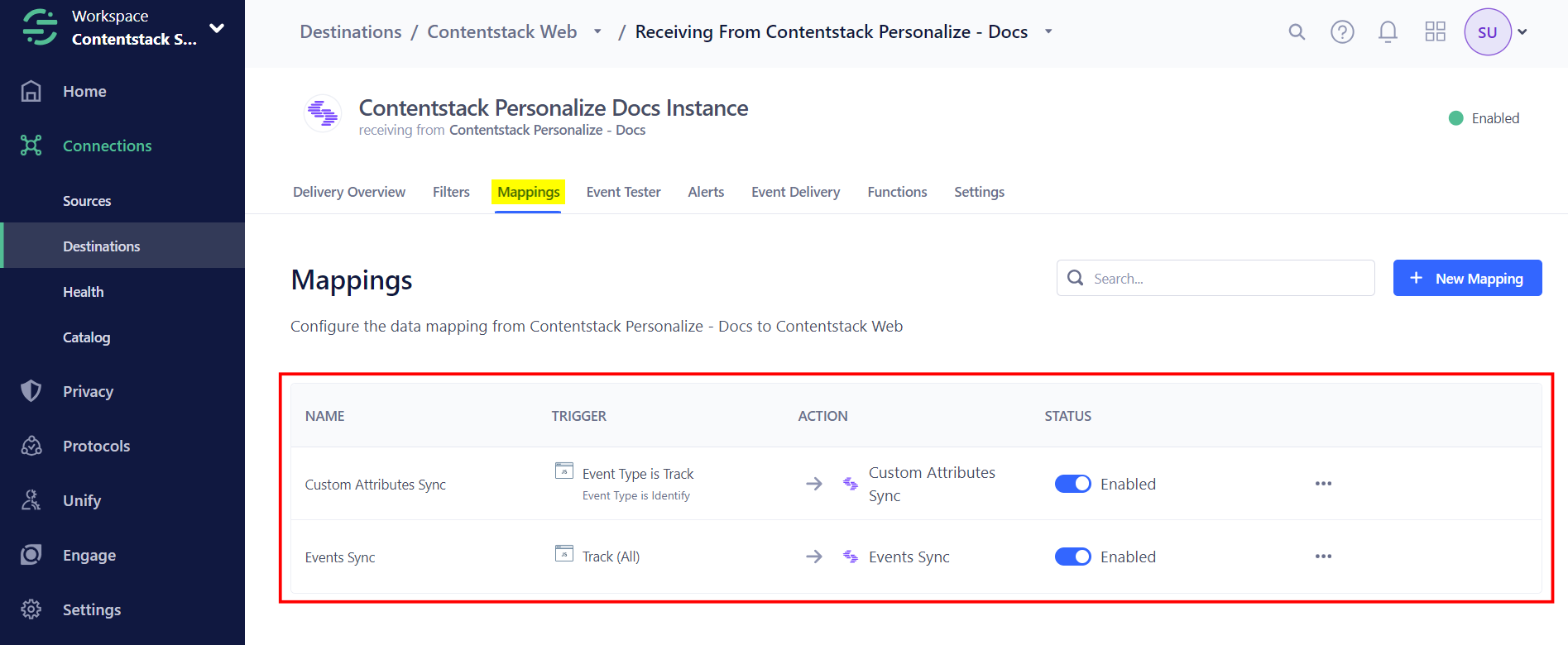Click the TRIGGER column header

click(x=578, y=416)
